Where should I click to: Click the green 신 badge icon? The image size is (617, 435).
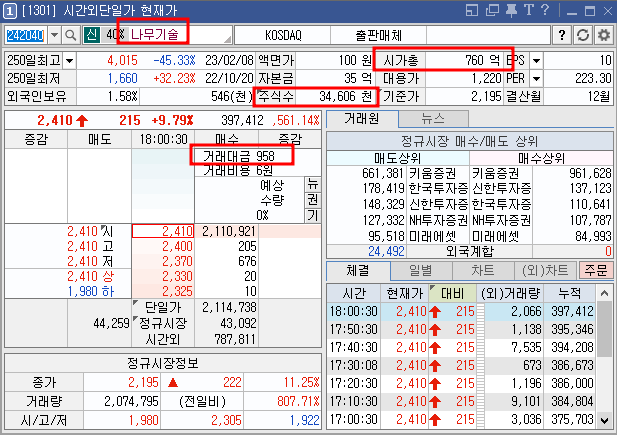(92, 35)
